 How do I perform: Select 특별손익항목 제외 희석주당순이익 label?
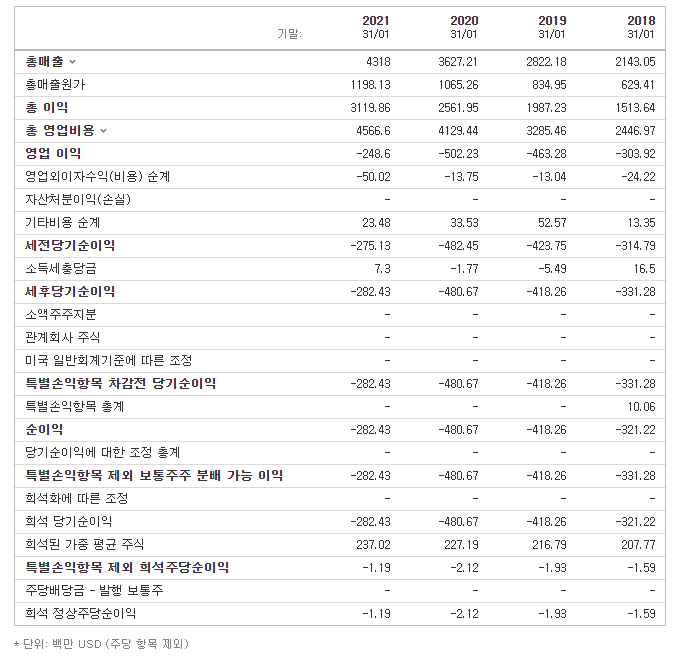click(x=127, y=567)
